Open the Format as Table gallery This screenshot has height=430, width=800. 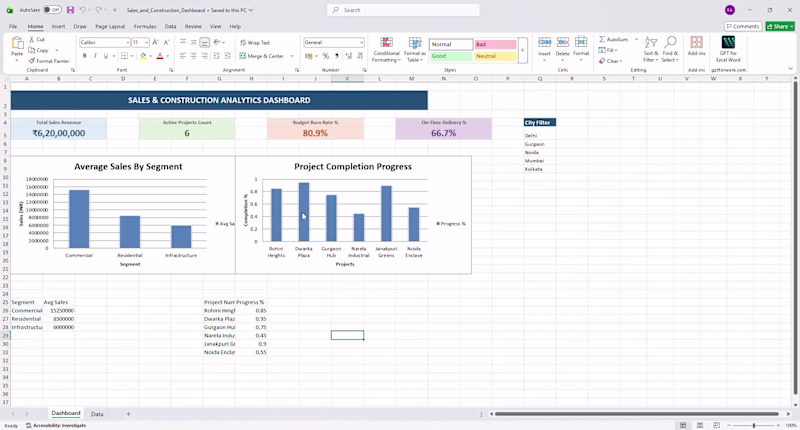click(415, 50)
